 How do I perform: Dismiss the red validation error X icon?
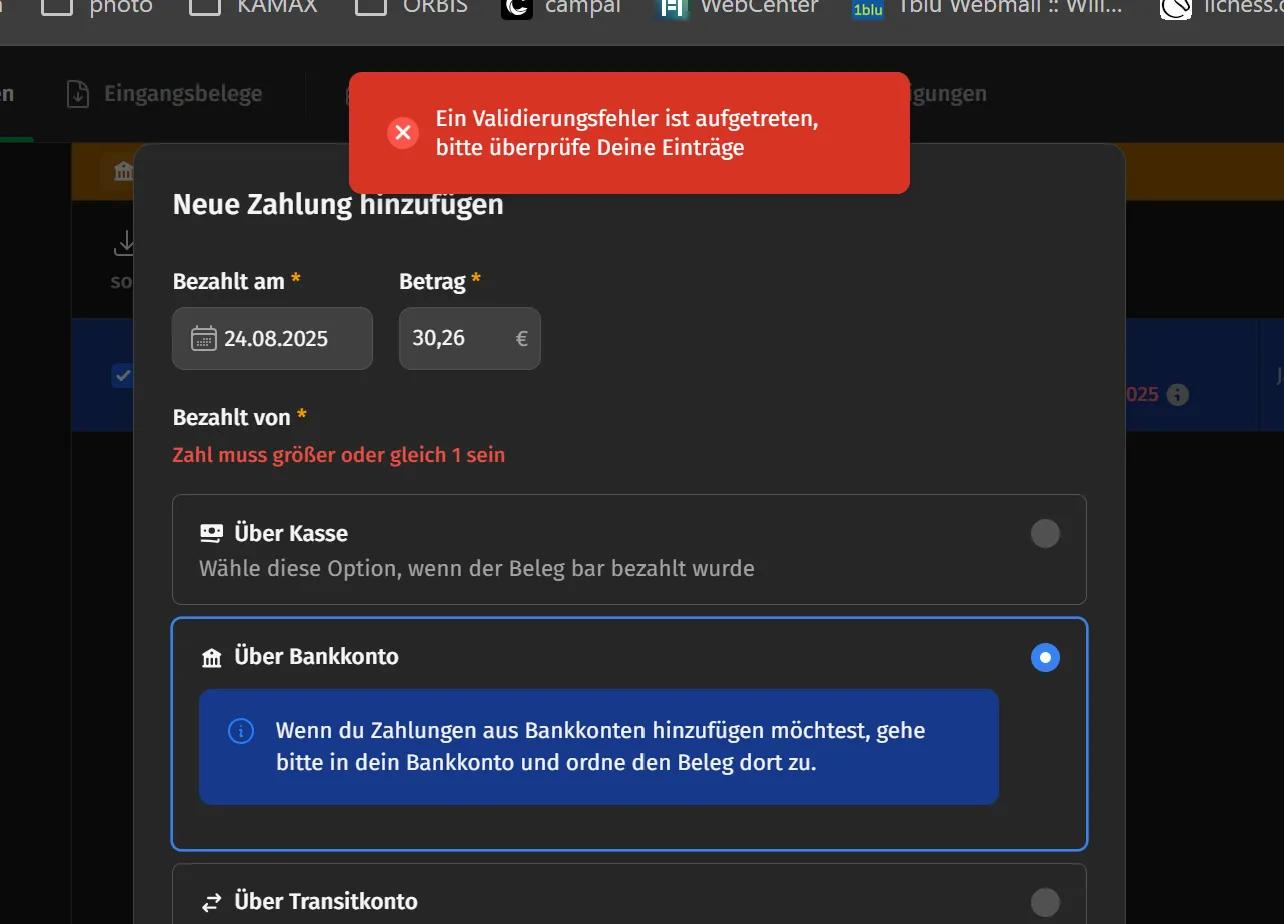click(403, 133)
